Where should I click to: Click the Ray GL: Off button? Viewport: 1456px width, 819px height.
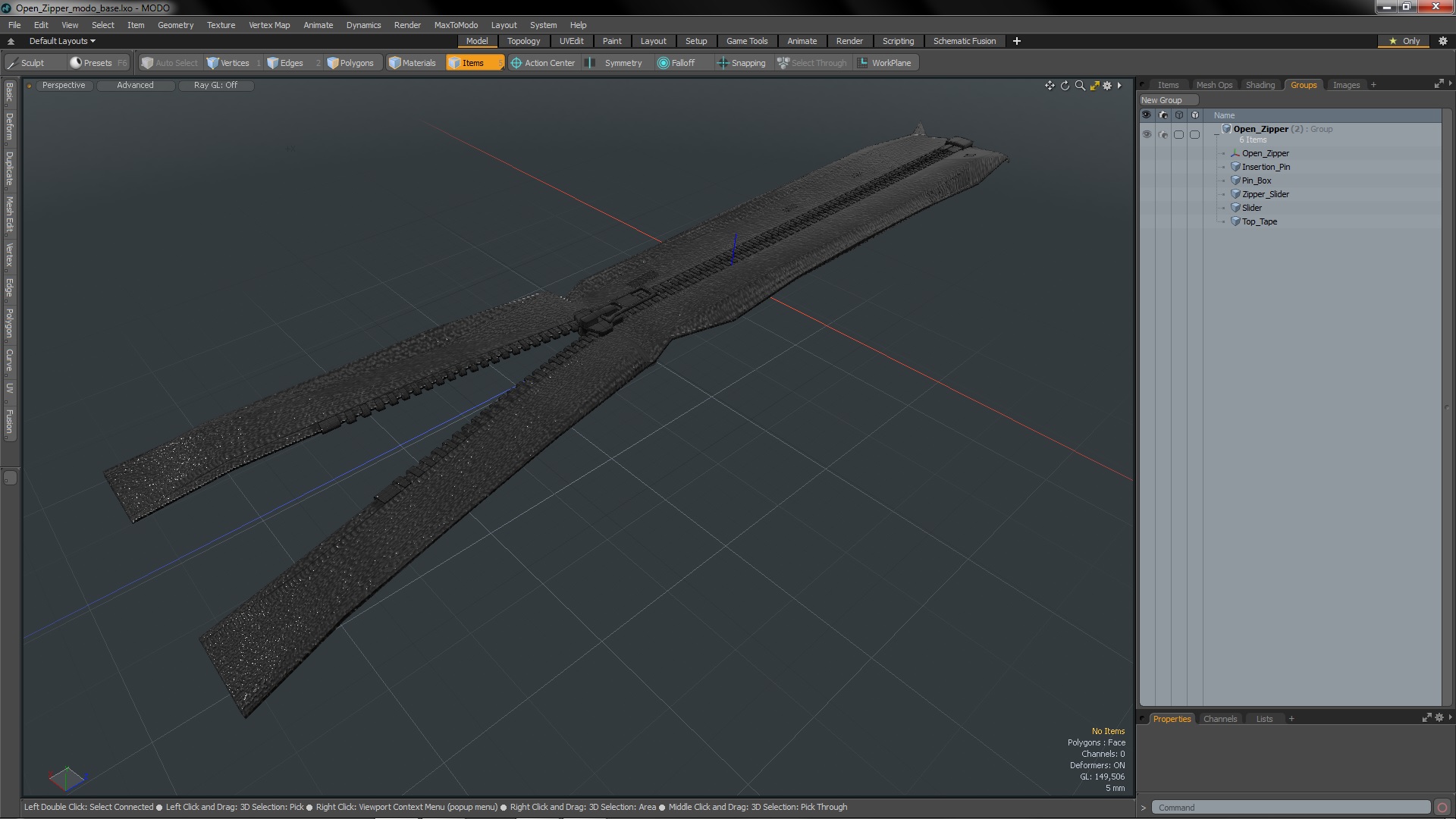click(215, 85)
